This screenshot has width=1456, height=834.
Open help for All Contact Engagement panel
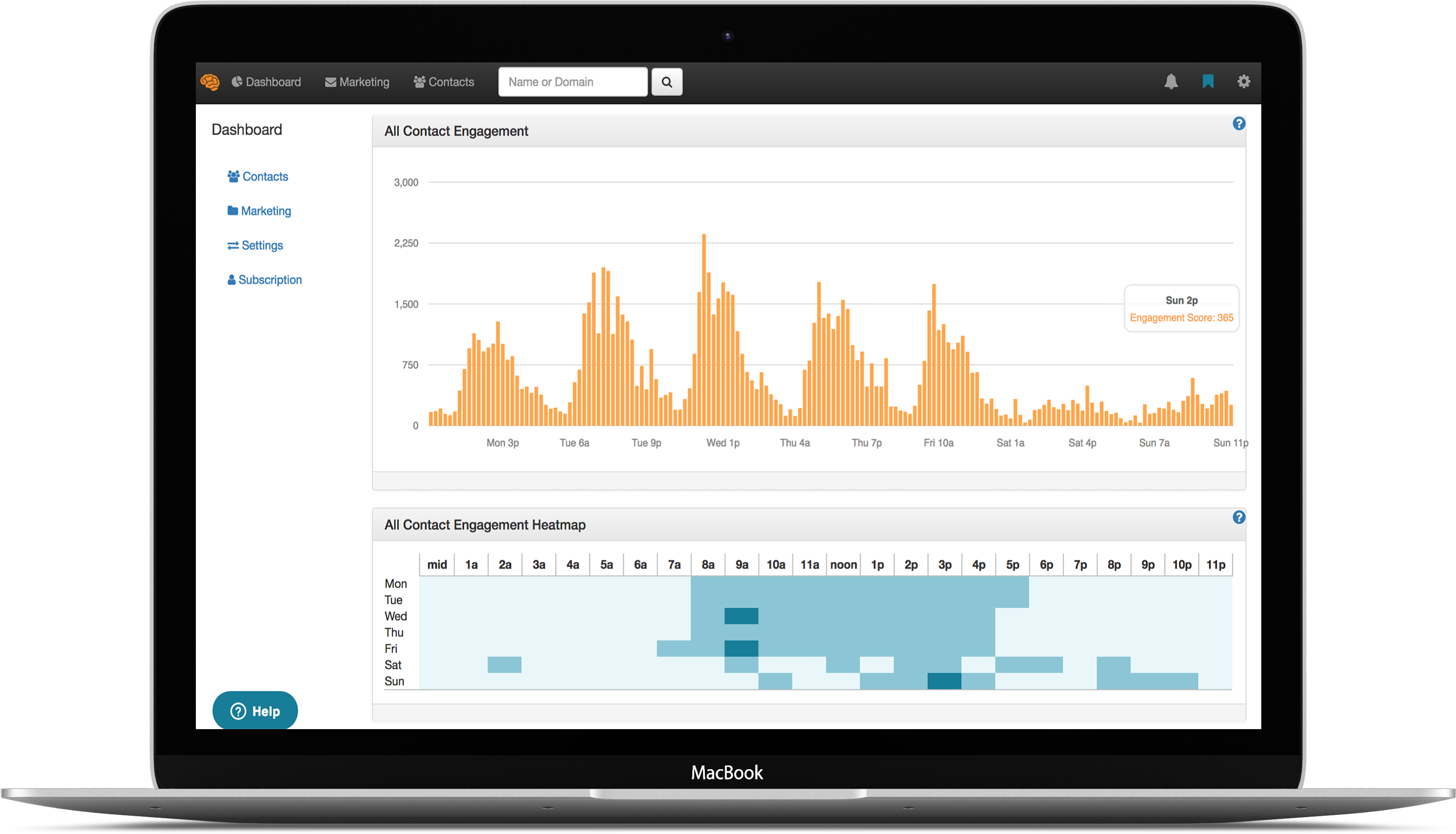(1239, 124)
